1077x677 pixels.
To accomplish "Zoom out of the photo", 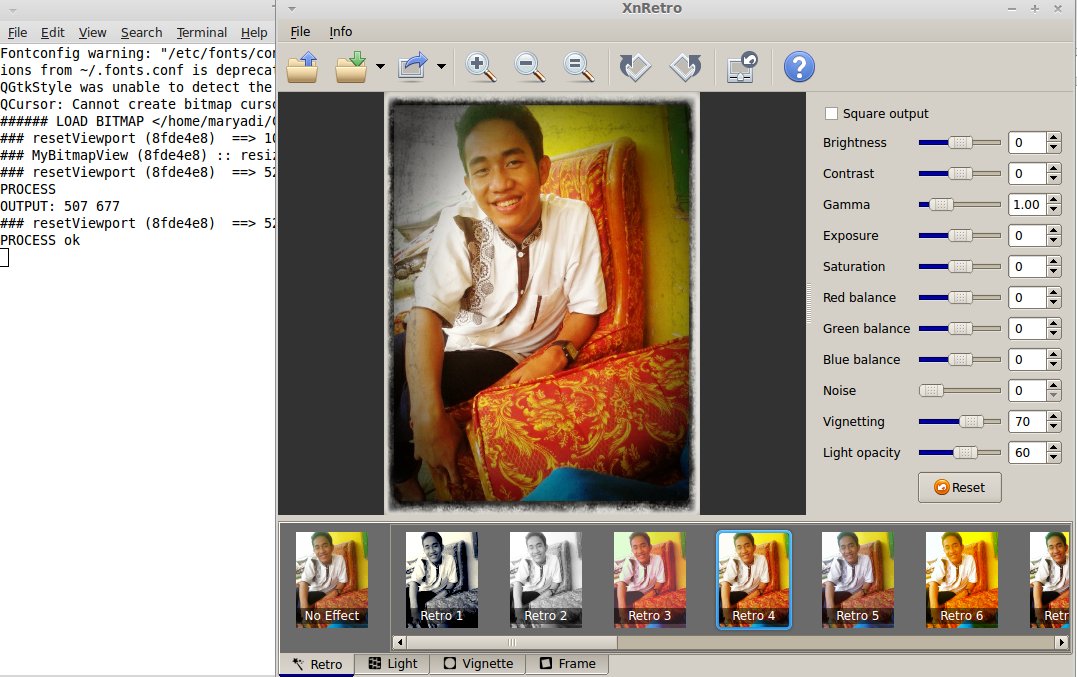I will 530,67.
